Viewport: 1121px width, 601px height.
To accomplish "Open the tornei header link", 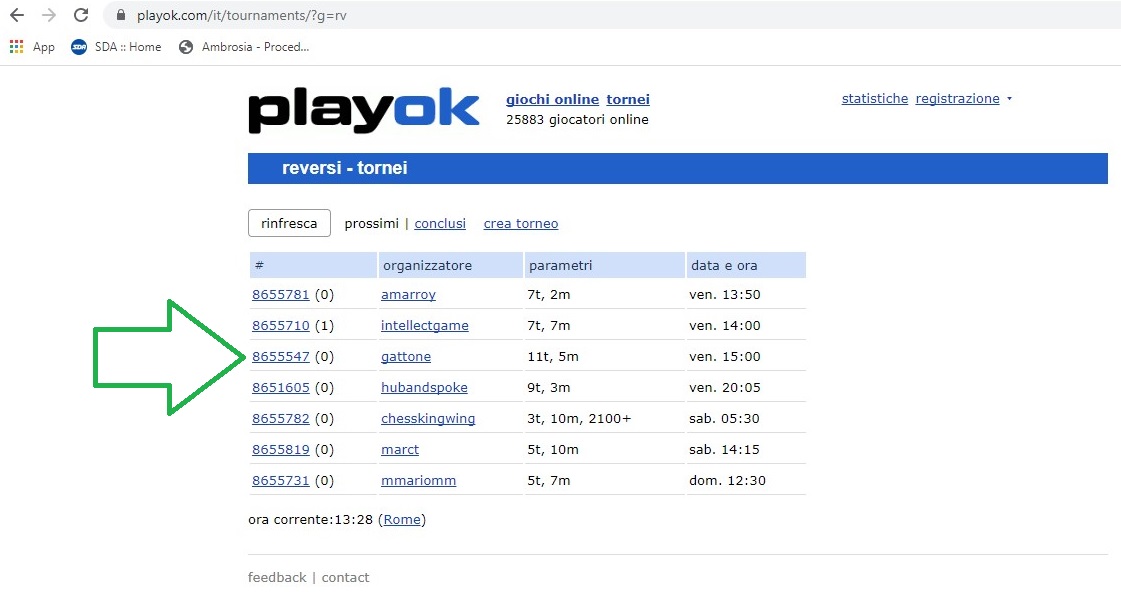I will tap(628, 99).
